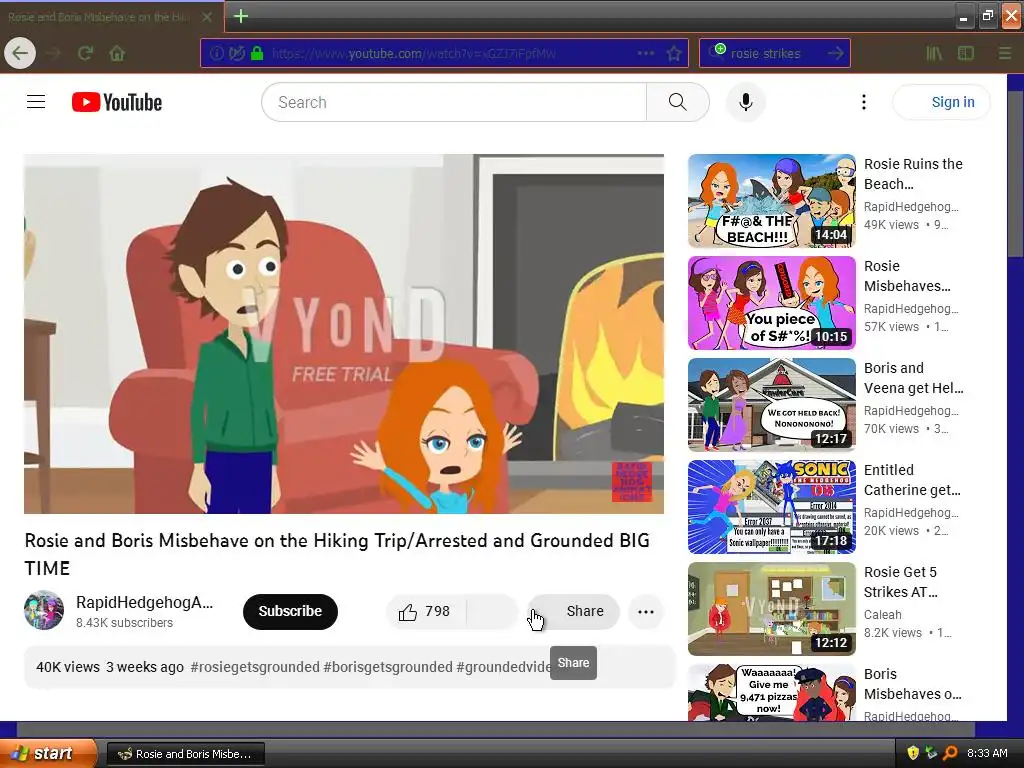Click the Caleah channel name
The height and width of the screenshot is (768, 1024).
tap(882, 615)
